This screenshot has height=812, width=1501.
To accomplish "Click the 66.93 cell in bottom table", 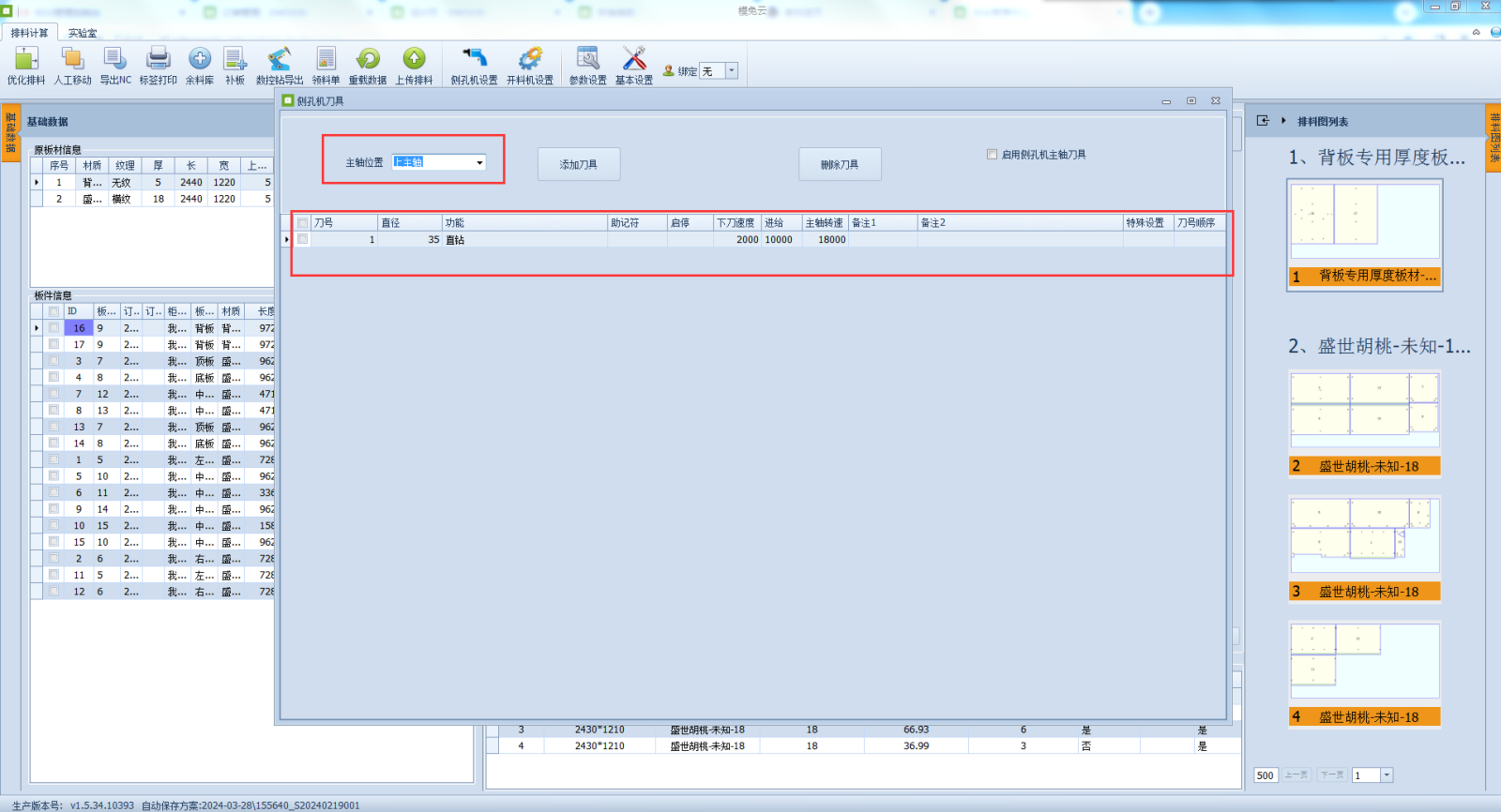I will (916, 729).
